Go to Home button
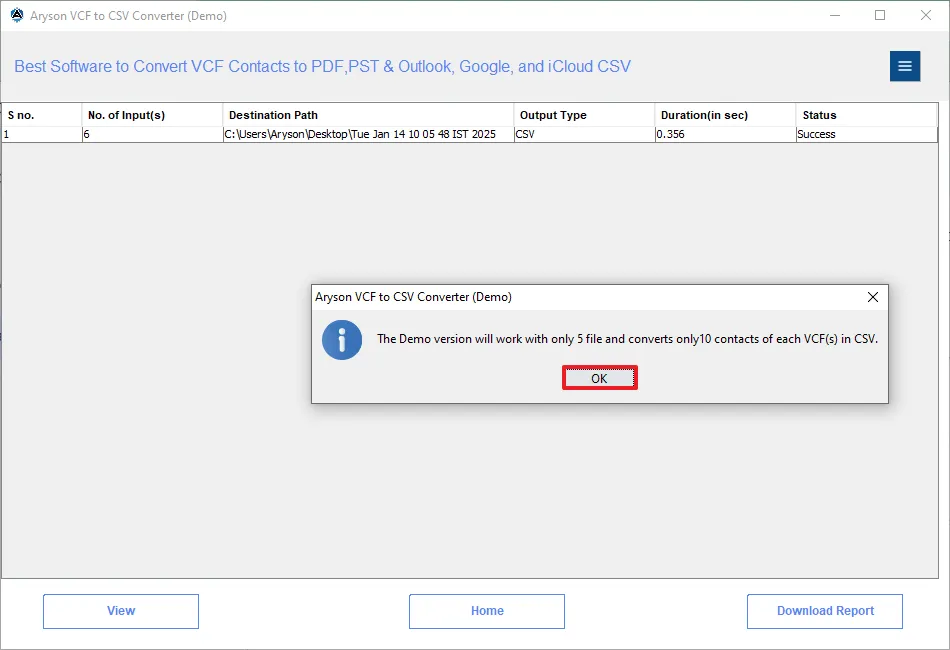Viewport: 950px width, 650px height. coord(487,611)
